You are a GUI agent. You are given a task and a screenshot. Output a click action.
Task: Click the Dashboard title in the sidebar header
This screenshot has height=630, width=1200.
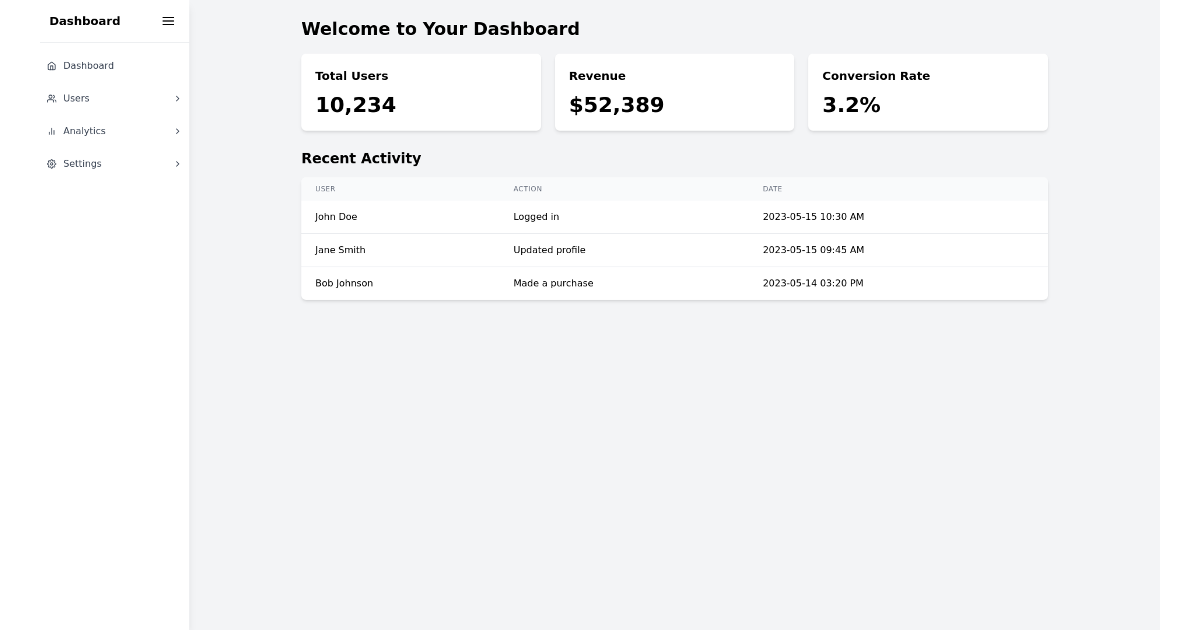tap(84, 21)
